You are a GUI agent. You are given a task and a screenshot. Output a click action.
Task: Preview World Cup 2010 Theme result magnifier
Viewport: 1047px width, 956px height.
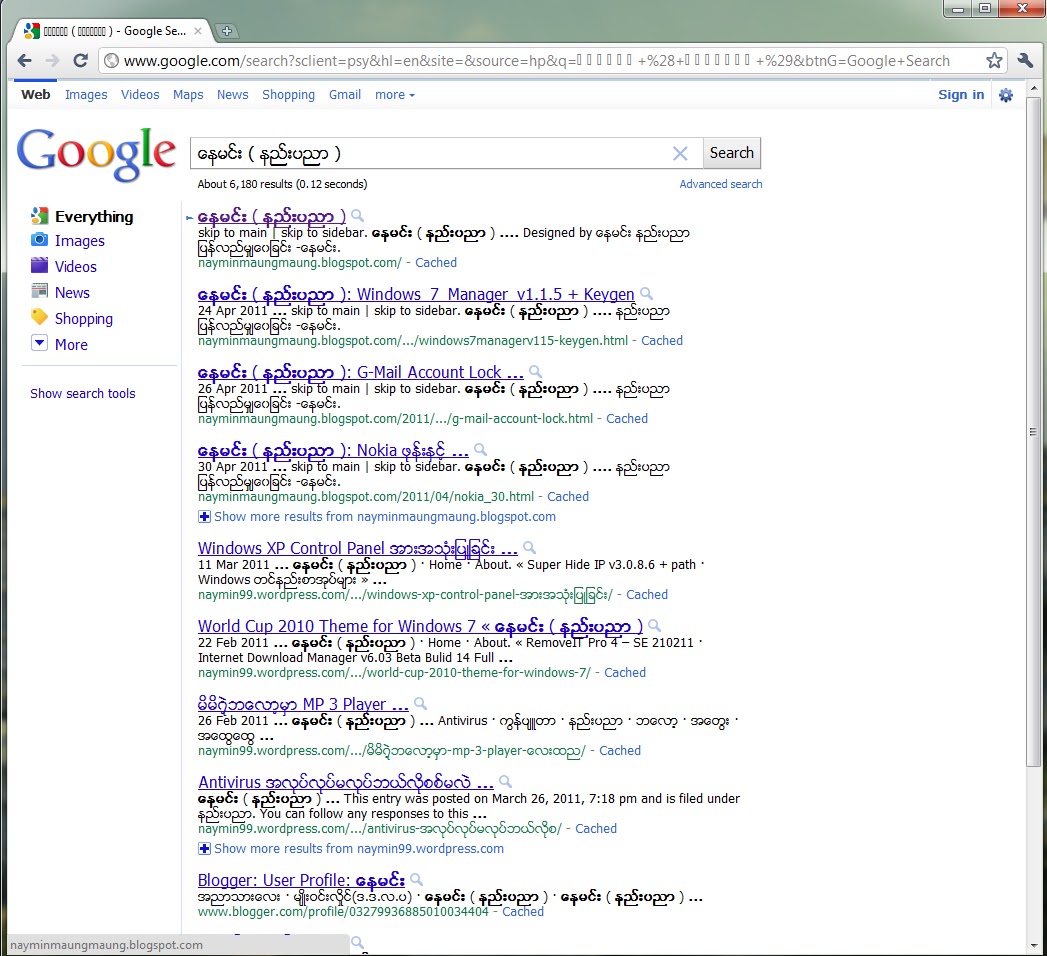tap(655, 626)
